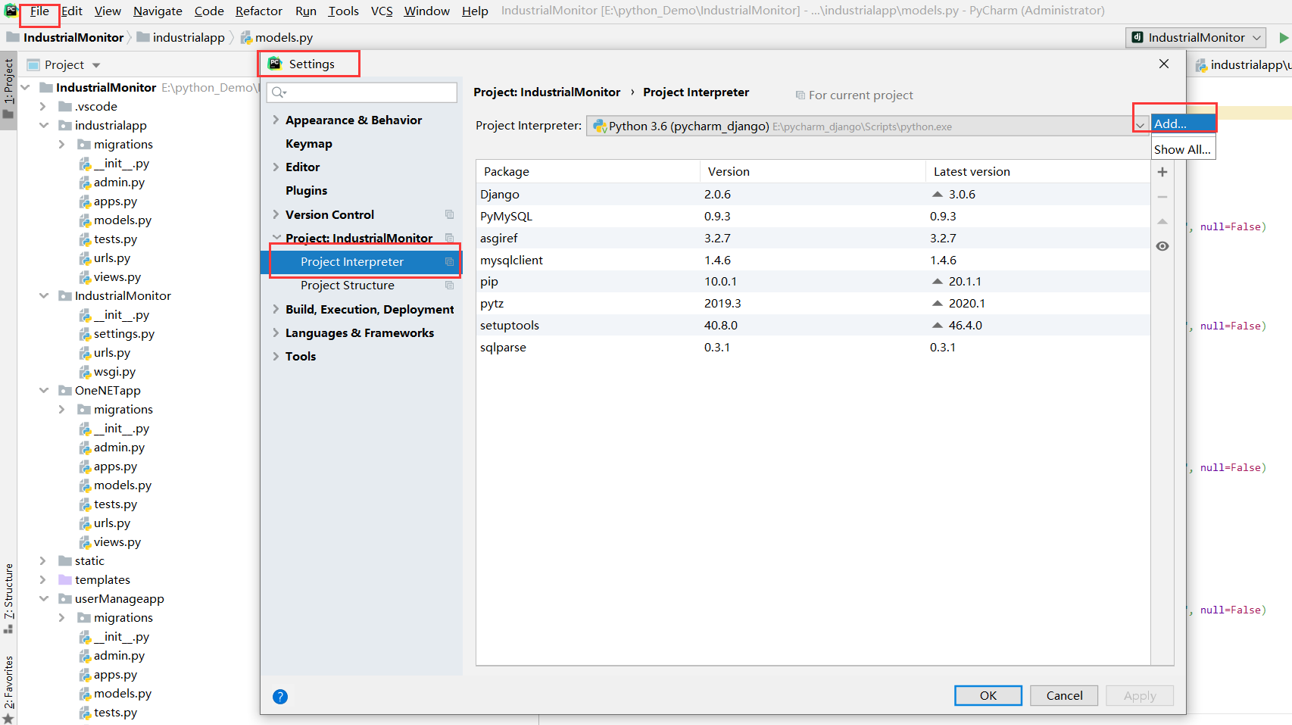Open the Z: Structure tool window

(x=8, y=597)
